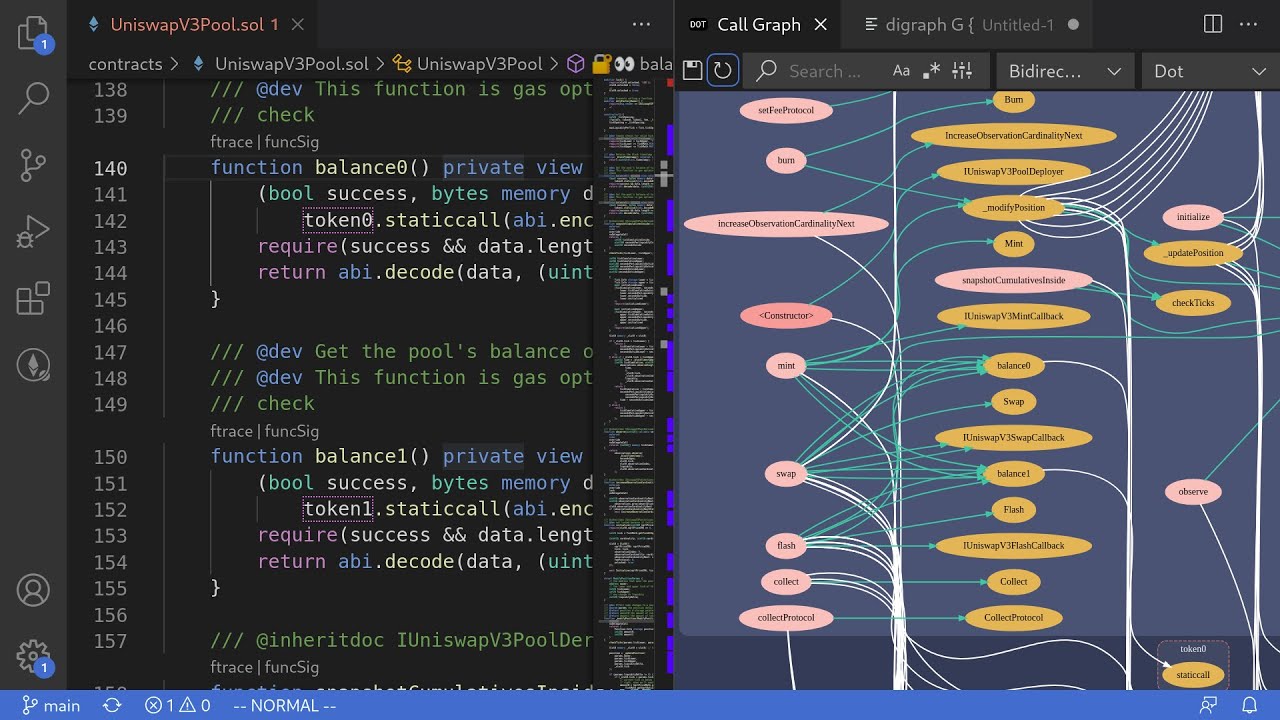Open the editor More Actions ellipsis menu
Screen dimensions: 1280x720
coord(640,23)
